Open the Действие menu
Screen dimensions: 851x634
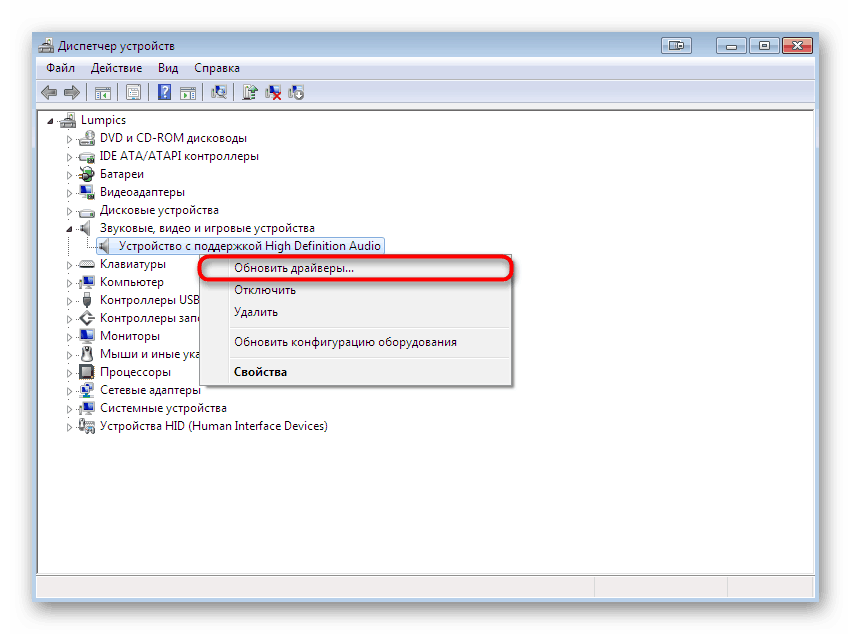coord(116,68)
